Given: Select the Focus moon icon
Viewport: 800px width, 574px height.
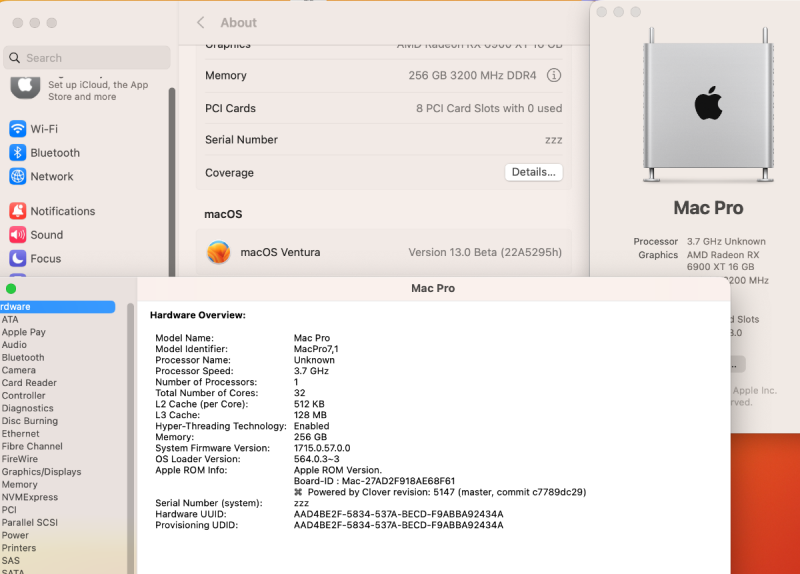Looking at the screenshot, I should (17, 258).
